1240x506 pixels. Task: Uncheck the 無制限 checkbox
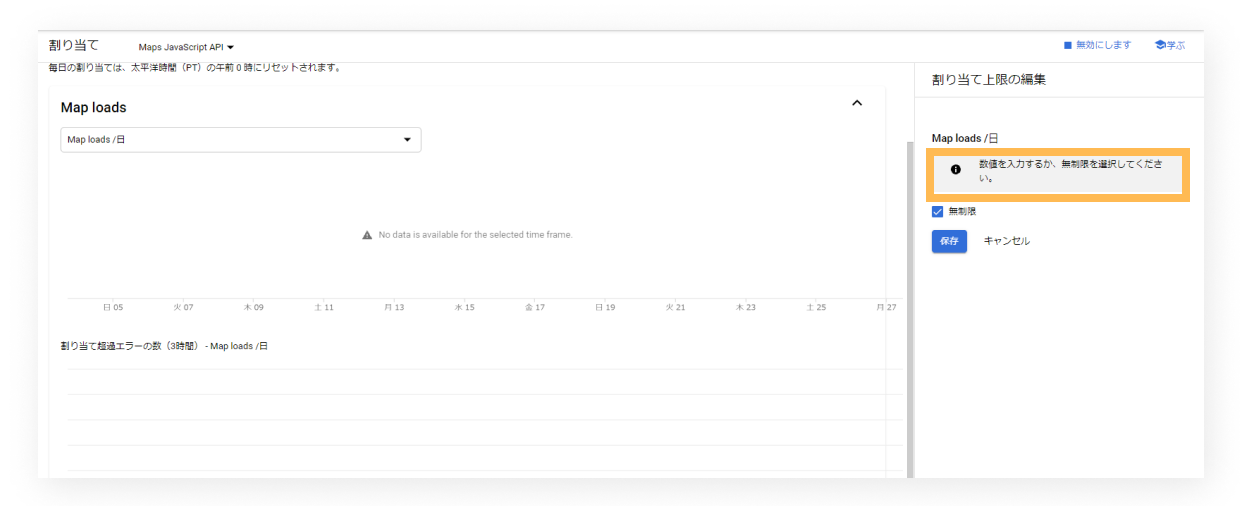point(938,212)
